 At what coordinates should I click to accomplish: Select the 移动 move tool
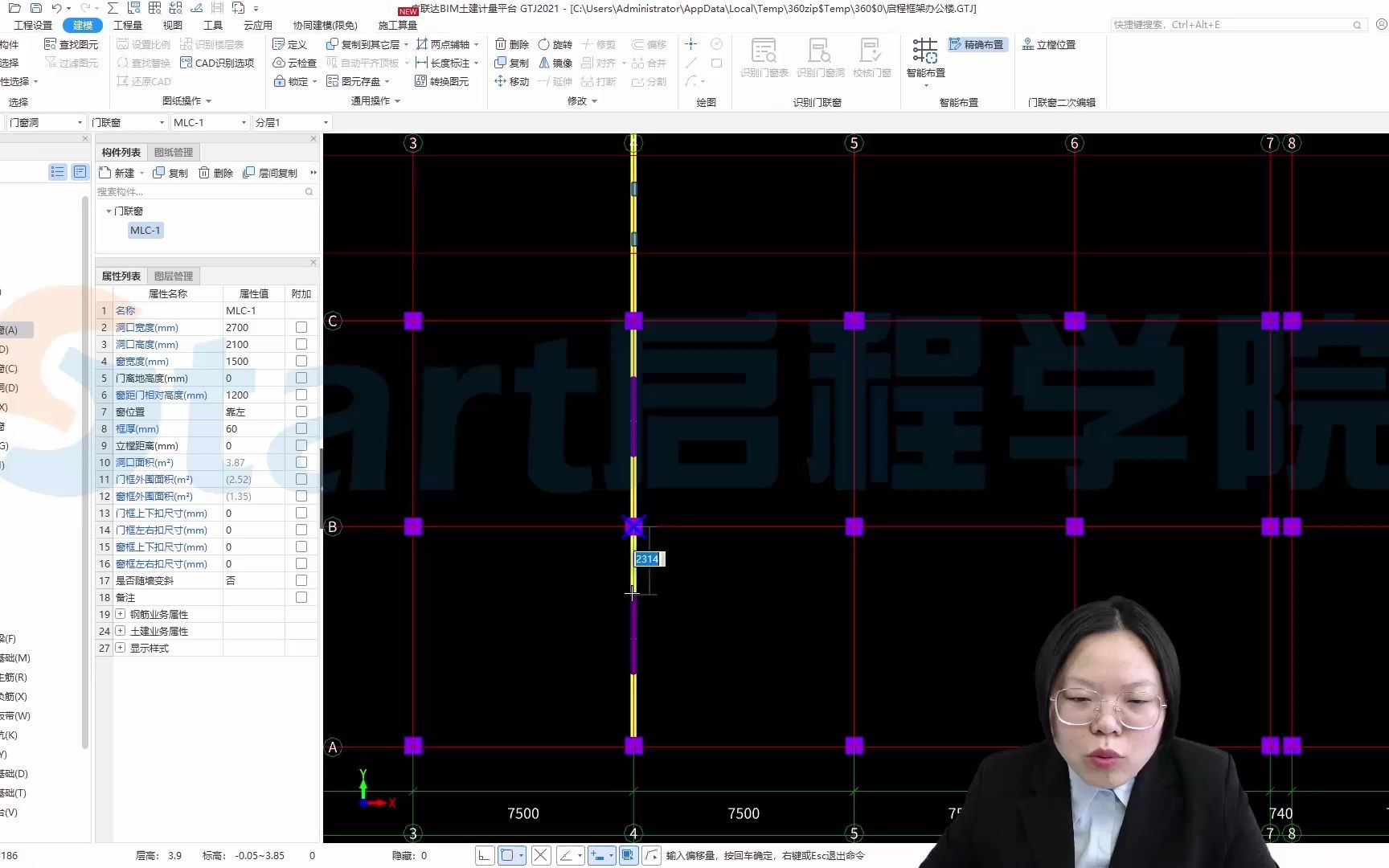(x=512, y=81)
